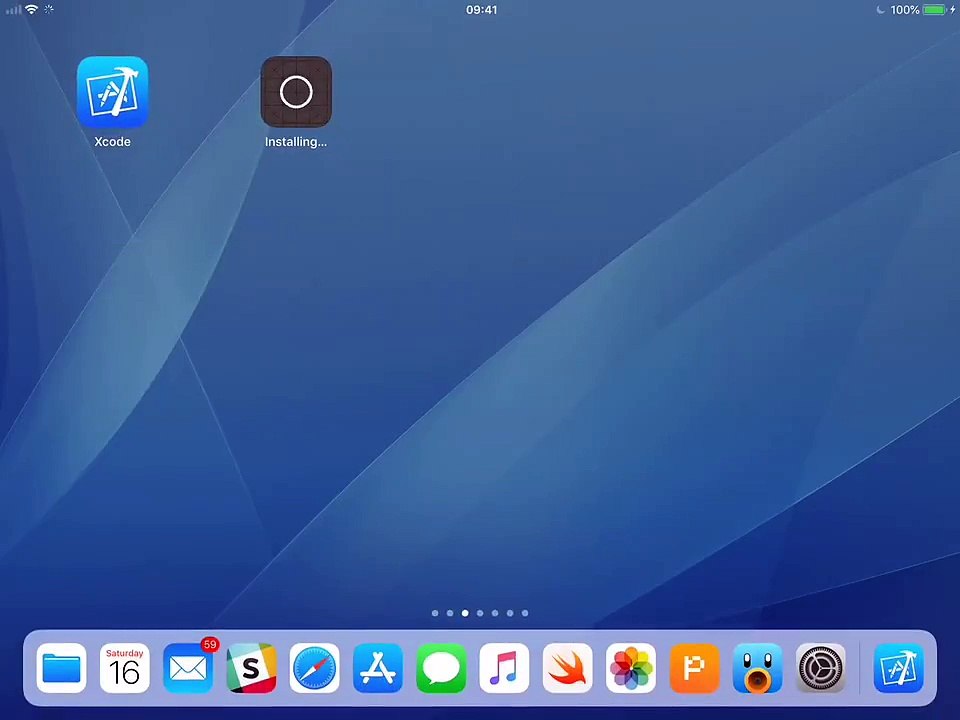
Task: Open the Files app in dock
Action: point(61,668)
